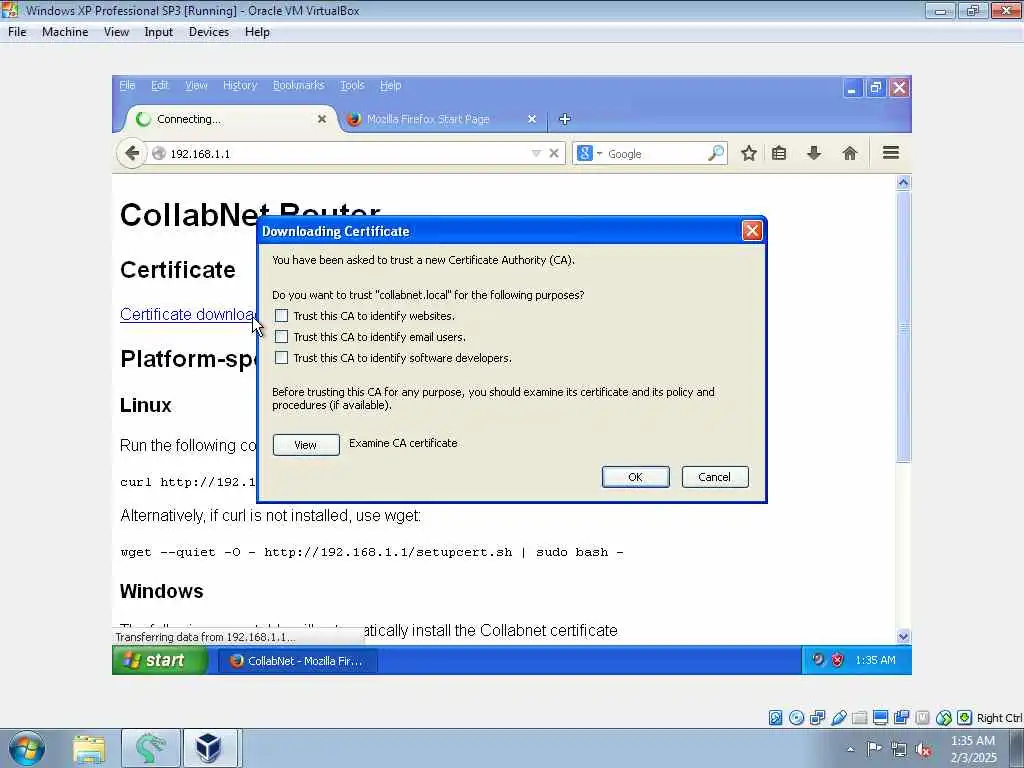The width and height of the screenshot is (1024, 768).
Task: Open the VirtualBox Input menu
Action: tap(159, 32)
